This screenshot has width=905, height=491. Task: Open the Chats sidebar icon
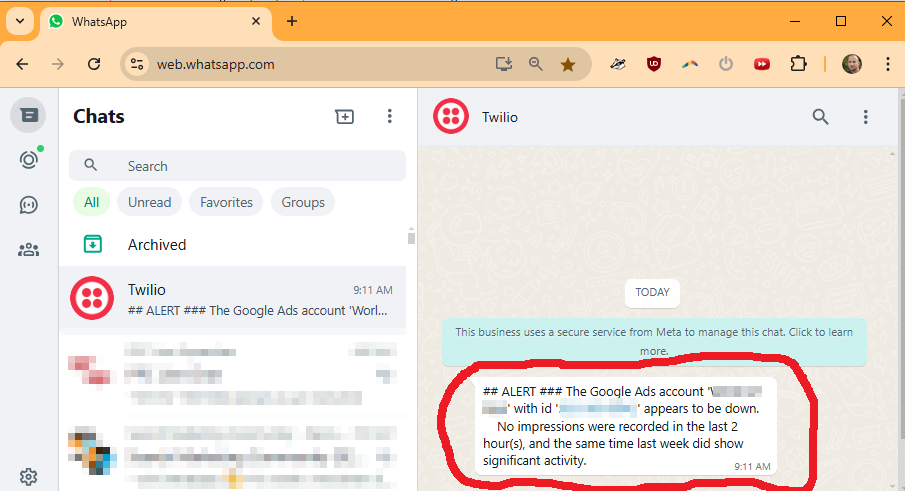[x=28, y=115]
